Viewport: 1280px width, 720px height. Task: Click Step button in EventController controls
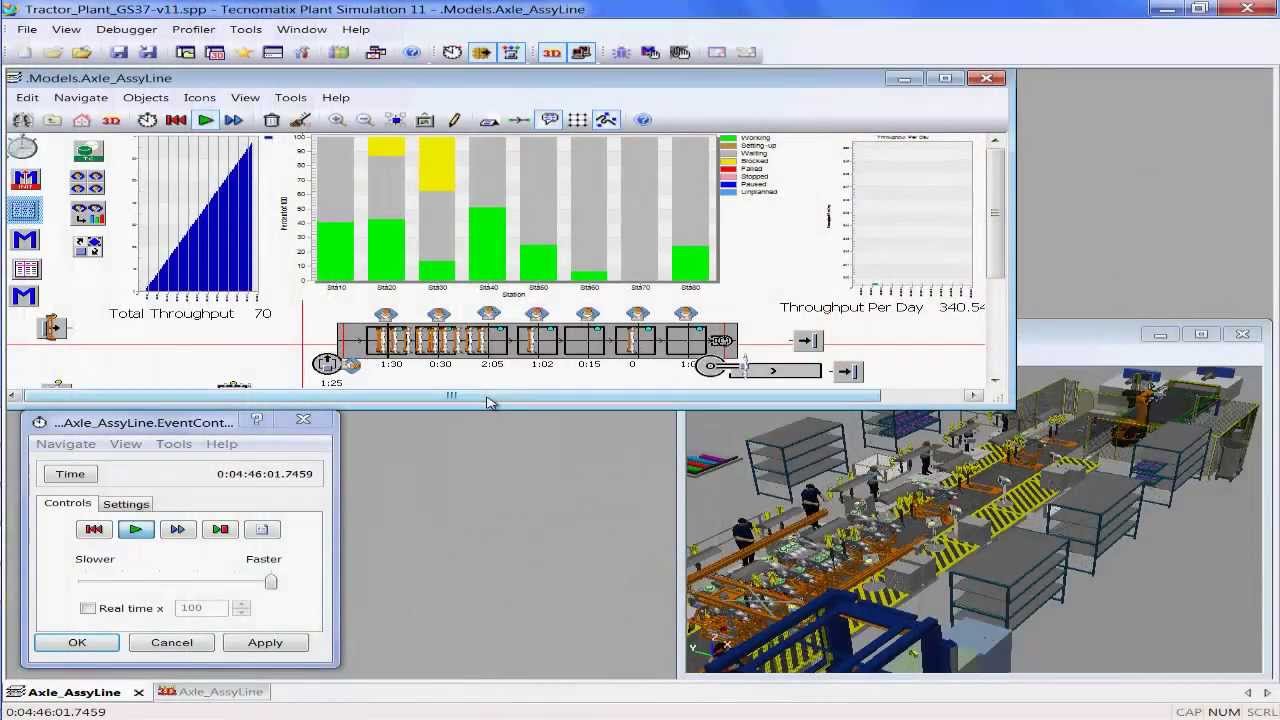[220, 529]
